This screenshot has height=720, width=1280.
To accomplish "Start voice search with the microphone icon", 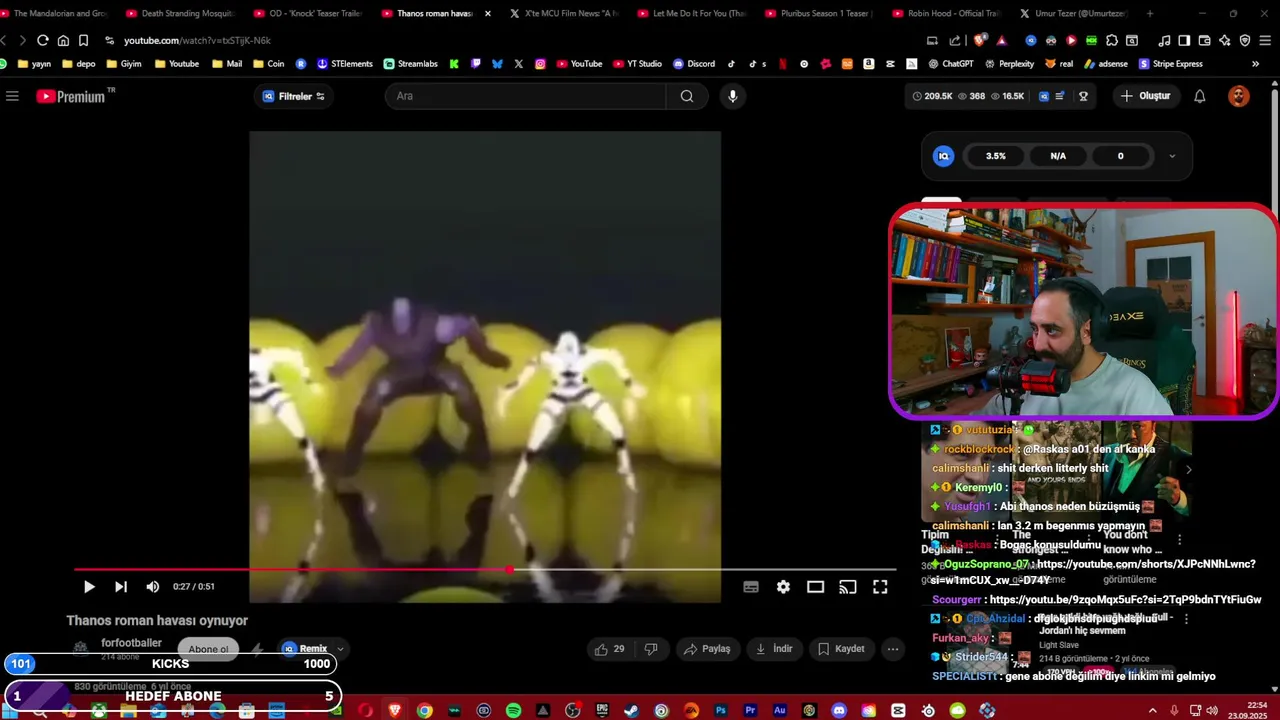I will pyautogui.click(x=732, y=96).
